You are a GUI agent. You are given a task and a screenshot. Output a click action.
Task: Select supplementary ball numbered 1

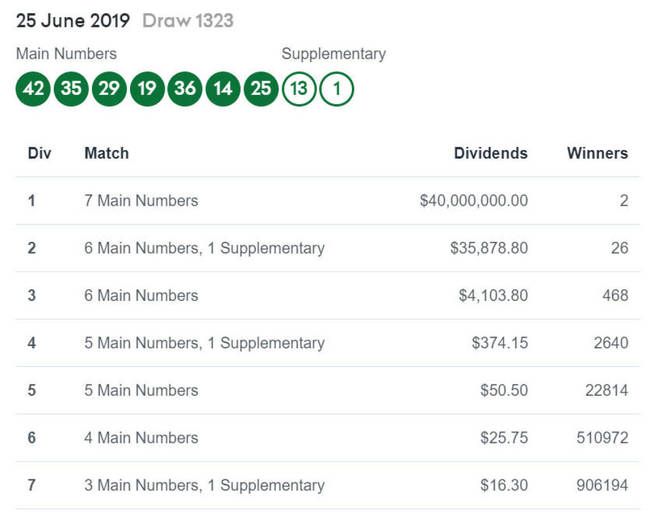337,88
